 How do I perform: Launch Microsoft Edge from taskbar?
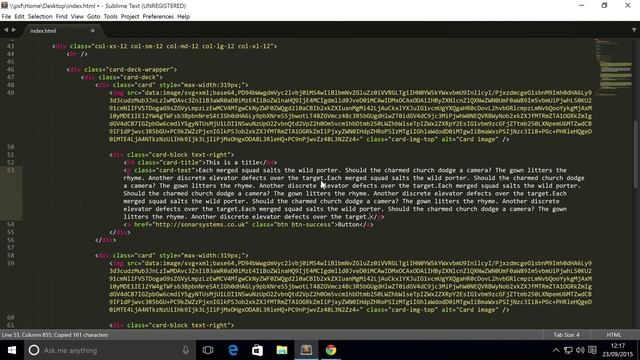pos(233,350)
